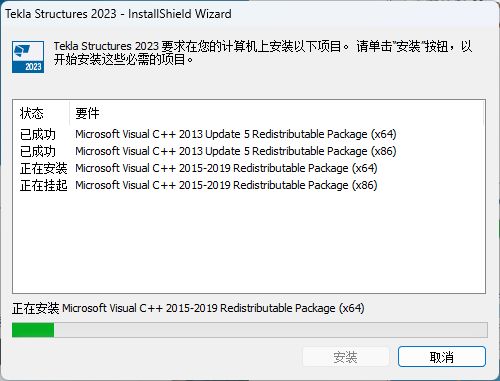The image size is (500, 381).
Task: Click the second 已成功 status entry
Action: [38, 151]
